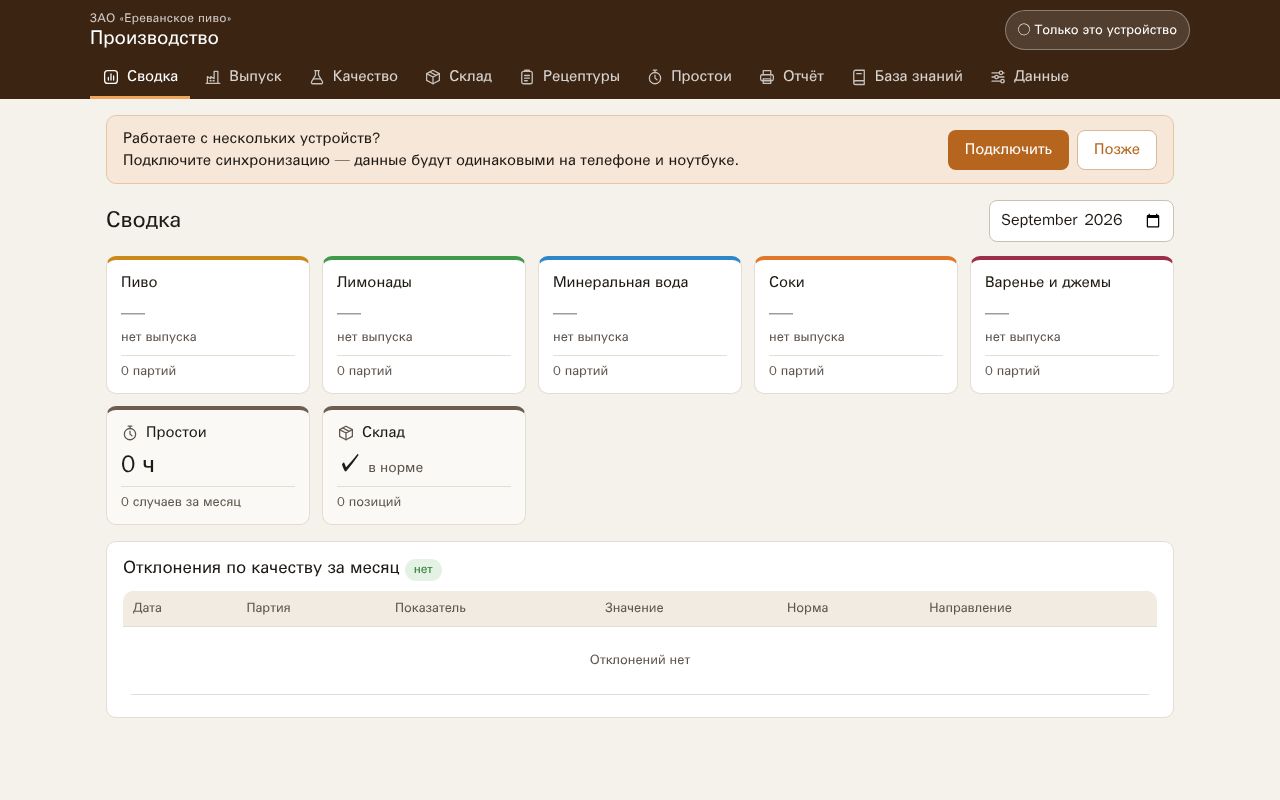Click the '0 случаев за месяц' text

point(181,502)
